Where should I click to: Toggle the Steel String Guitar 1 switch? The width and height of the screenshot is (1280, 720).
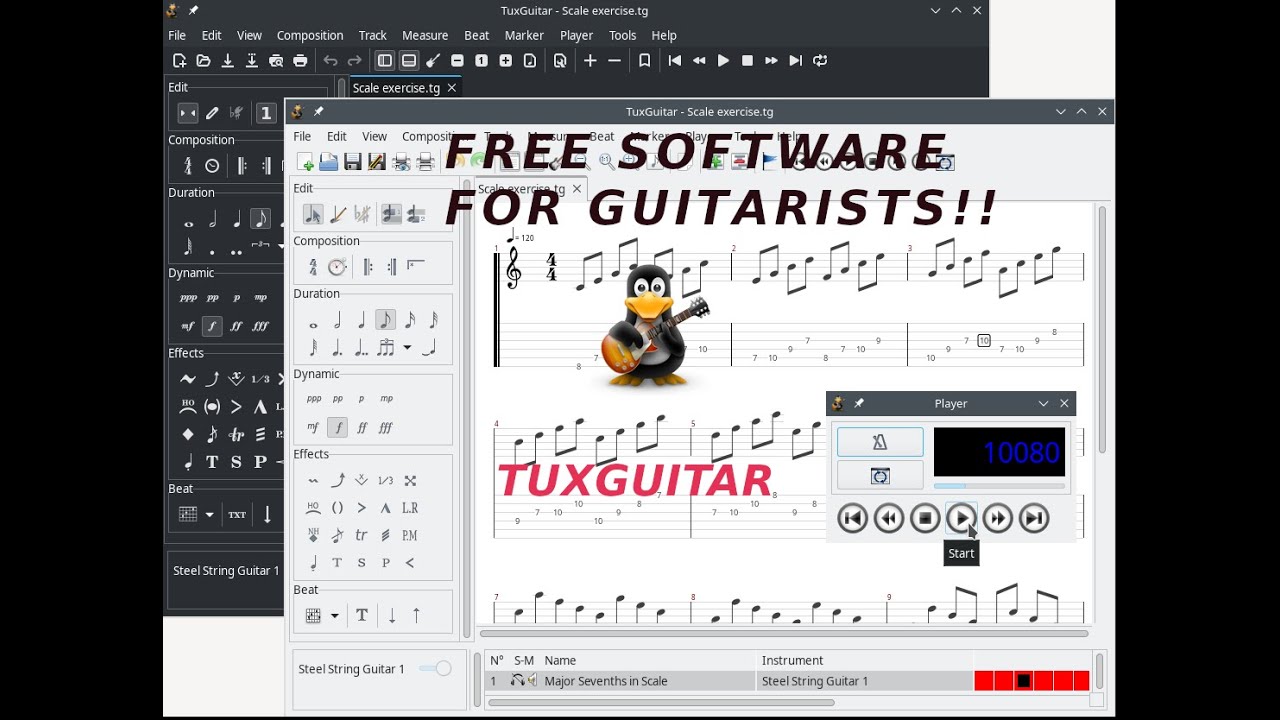tap(435, 668)
